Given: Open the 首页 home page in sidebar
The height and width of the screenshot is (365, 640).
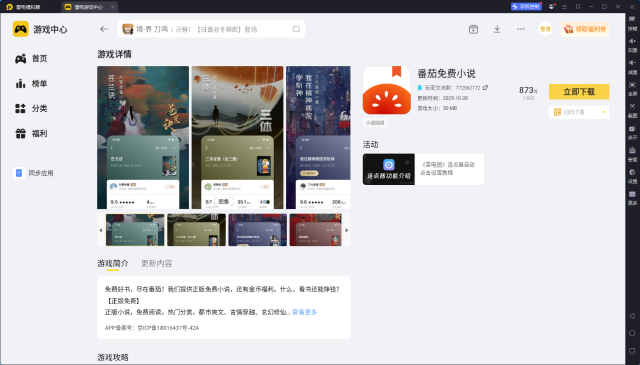Looking at the screenshot, I should coord(31,59).
